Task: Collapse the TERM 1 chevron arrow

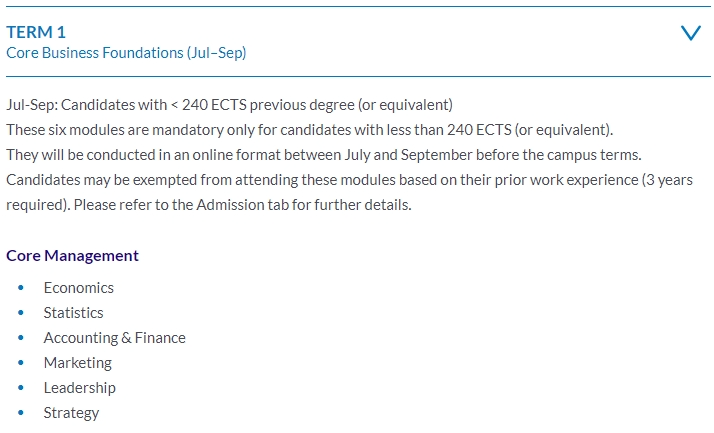Action: [691, 33]
